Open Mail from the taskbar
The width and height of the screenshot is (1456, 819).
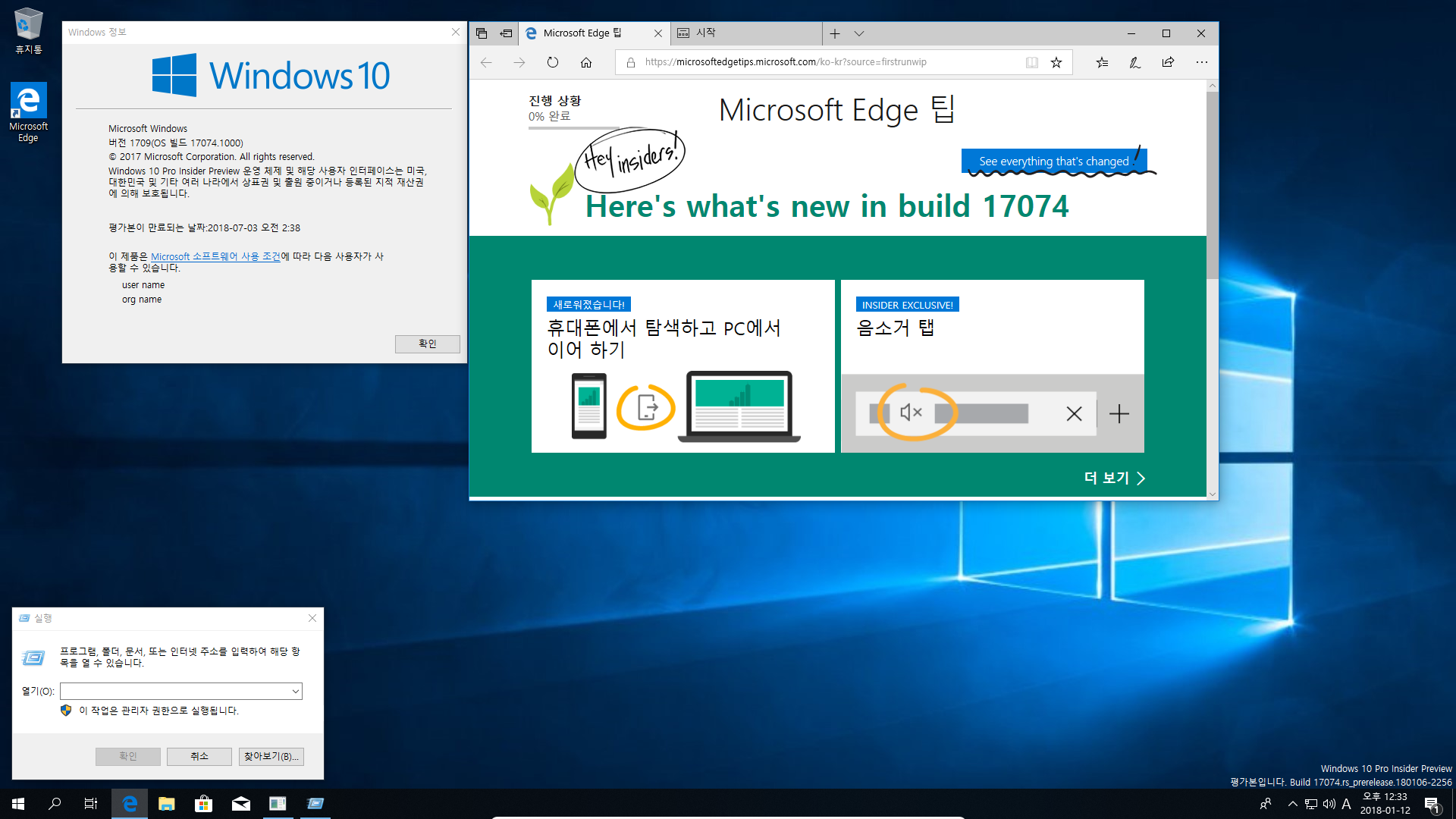click(x=241, y=804)
